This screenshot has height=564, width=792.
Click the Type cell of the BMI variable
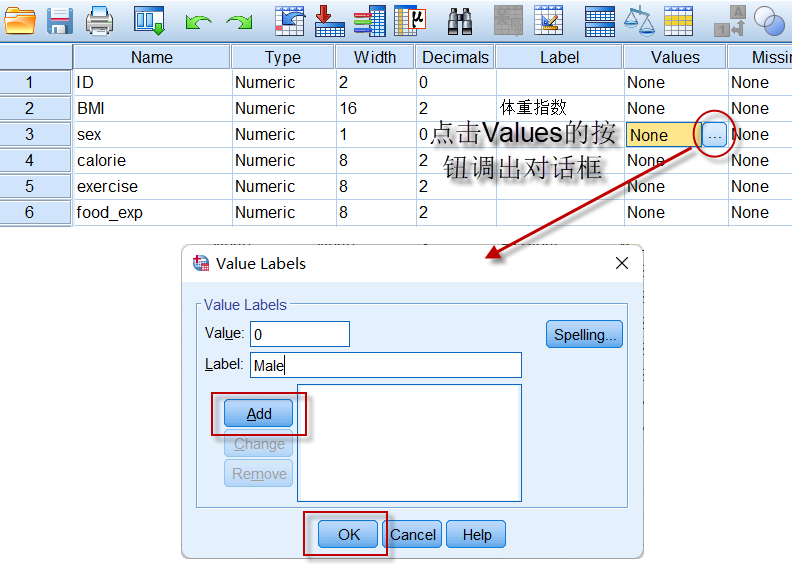[x=282, y=108]
